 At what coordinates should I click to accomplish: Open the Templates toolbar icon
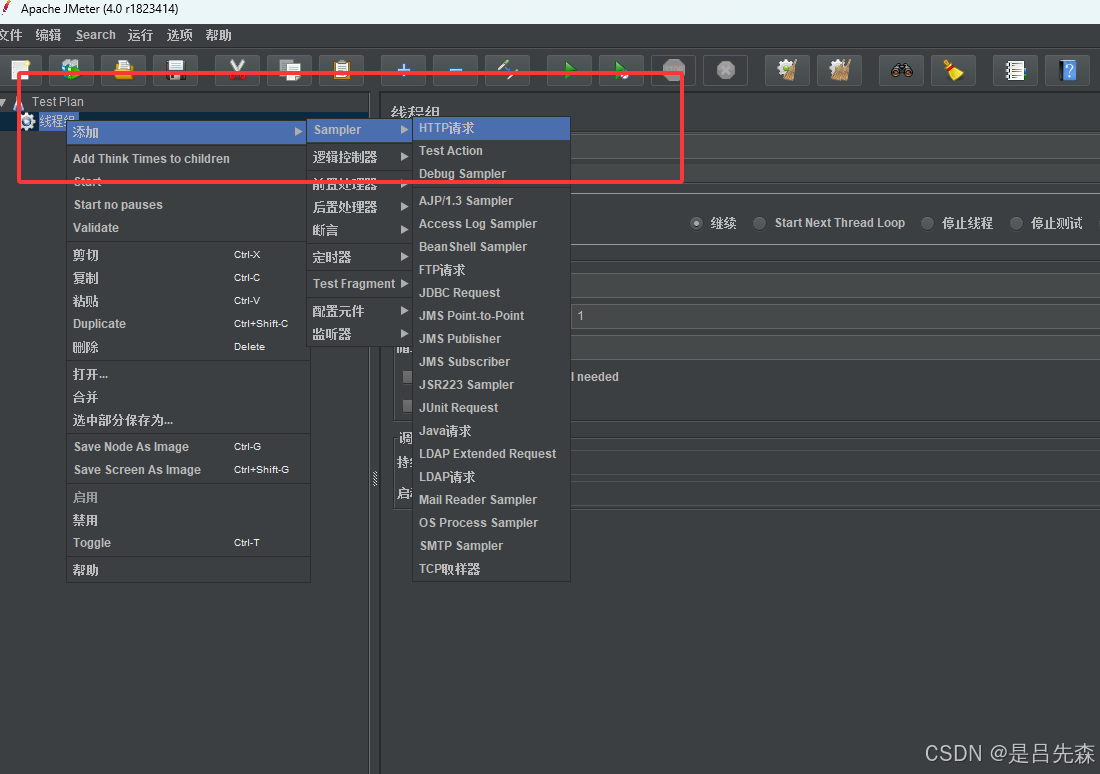71,70
